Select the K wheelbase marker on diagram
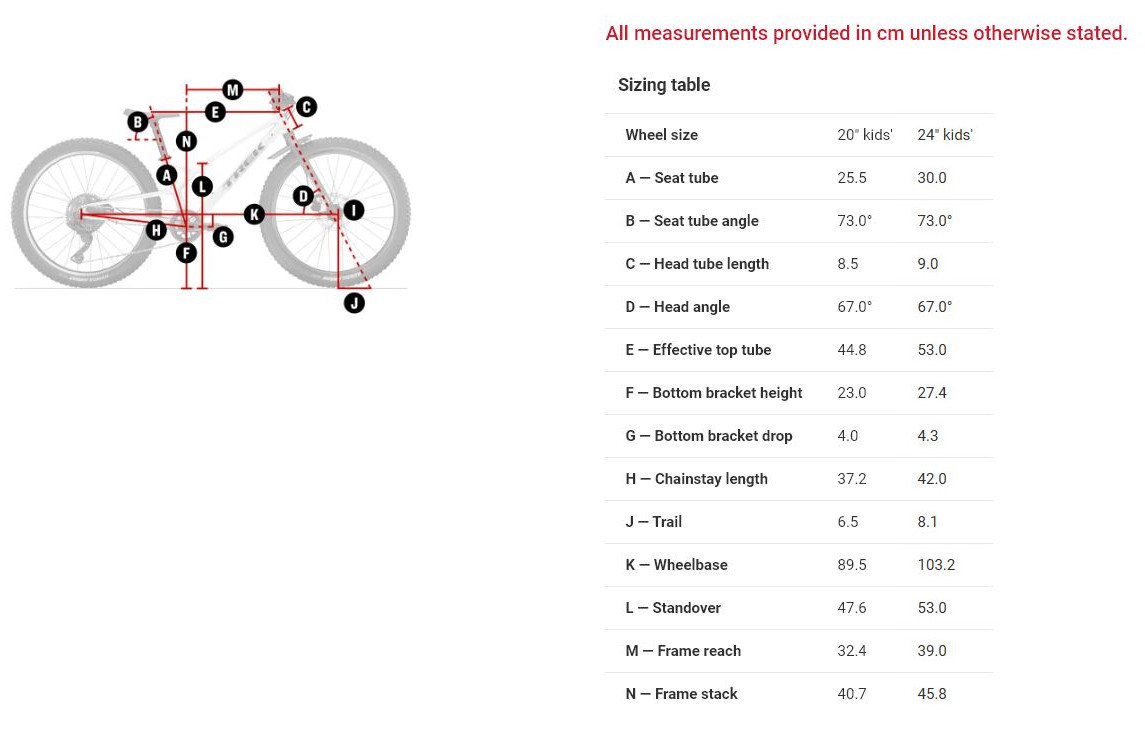Screen dimensions: 1145x738 point(254,214)
